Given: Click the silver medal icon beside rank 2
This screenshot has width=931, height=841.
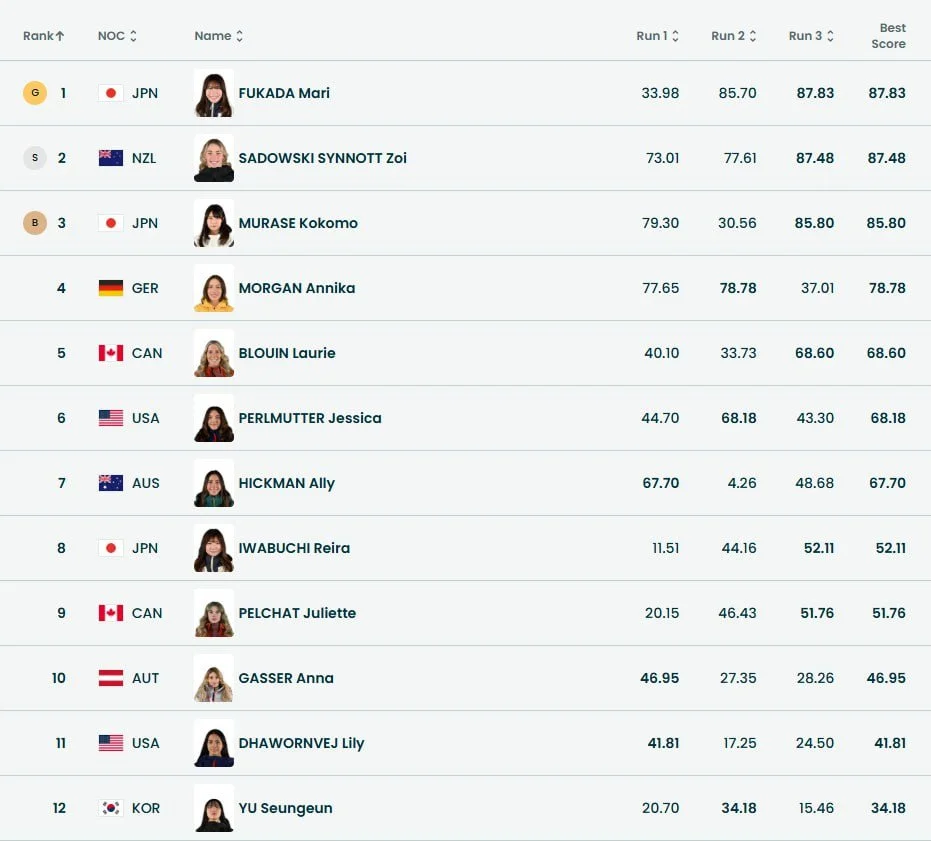Looking at the screenshot, I should (35, 158).
